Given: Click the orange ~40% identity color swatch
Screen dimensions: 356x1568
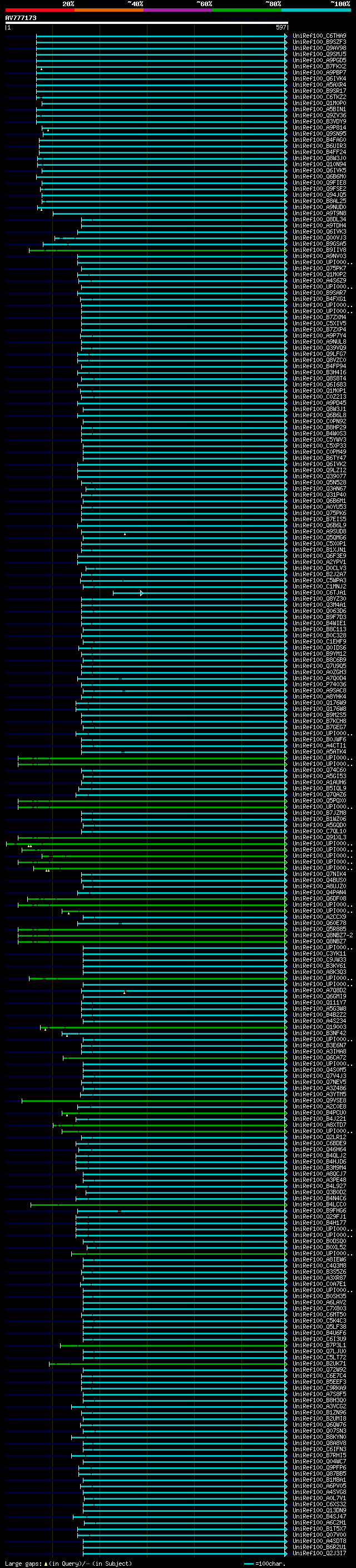Looking at the screenshot, I should click(109, 10).
